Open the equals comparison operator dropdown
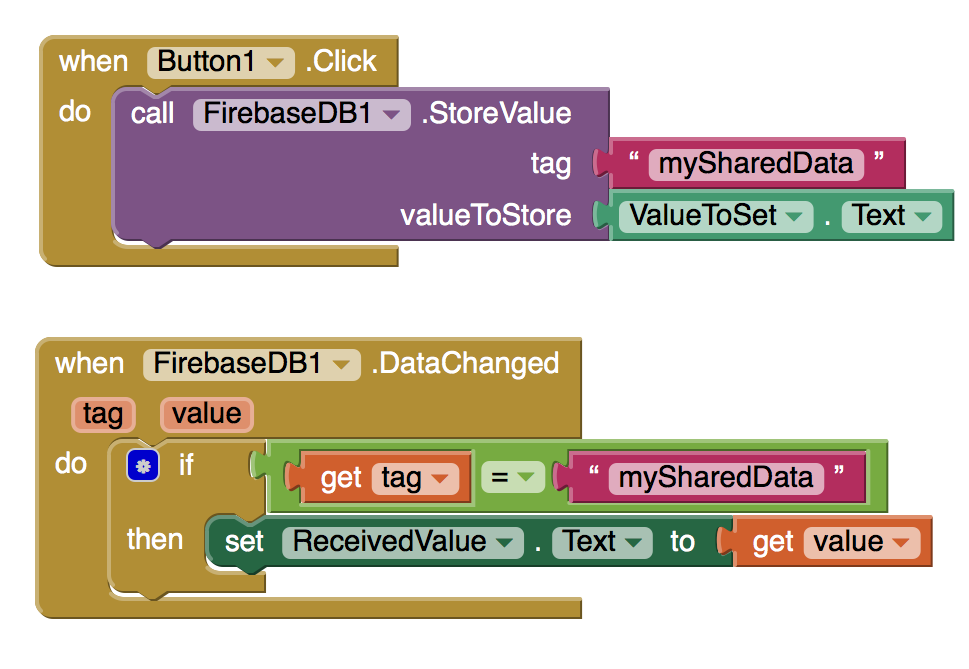This screenshot has height=669, width=969. coord(513,478)
